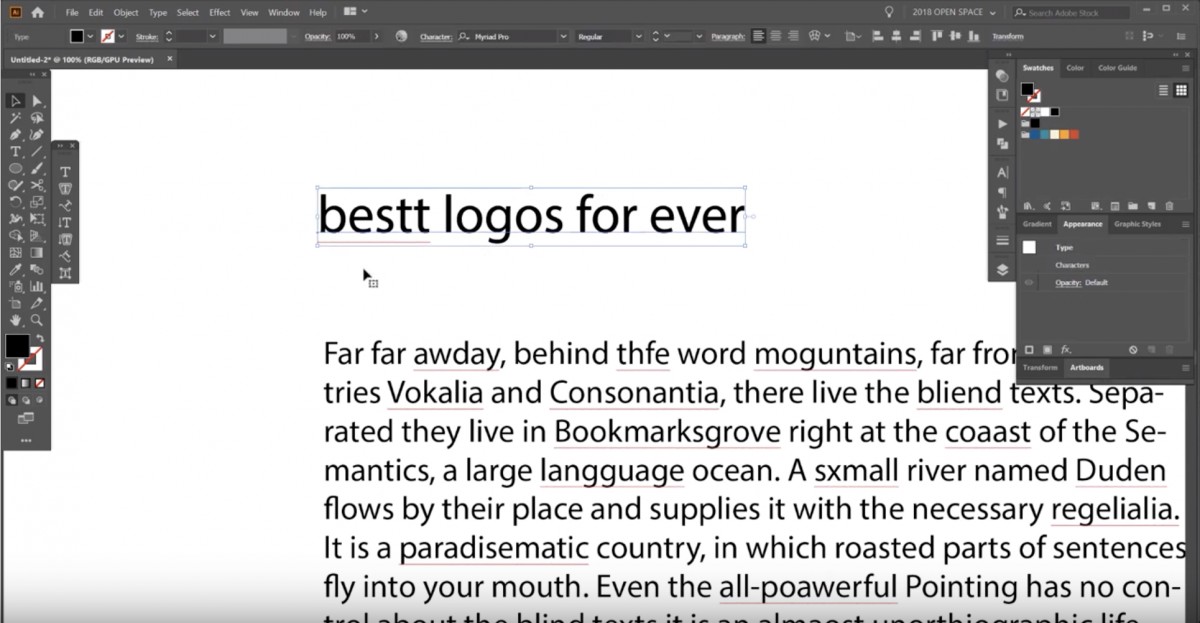The image size is (1200, 623).
Task: Open 2018 OPEN SPACE workspace switcher
Action: coord(954,12)
